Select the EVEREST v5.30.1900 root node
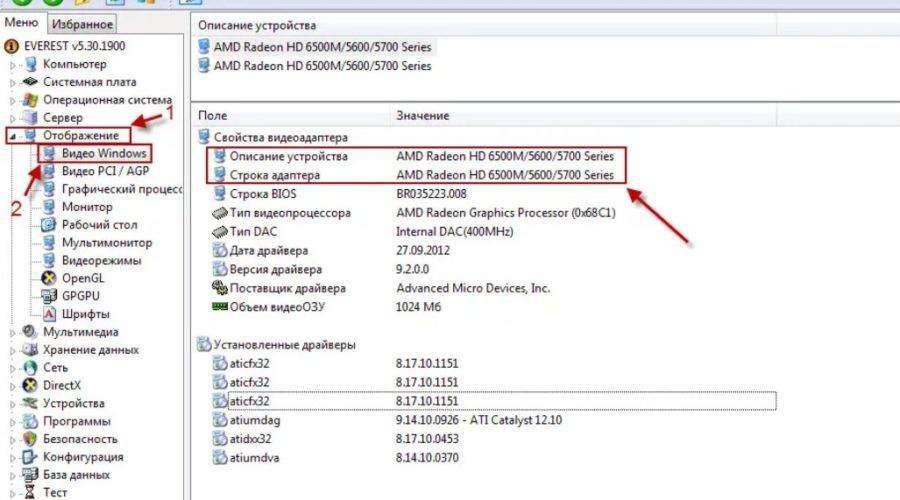Screen dimensions: 900x500 point(74,46)
